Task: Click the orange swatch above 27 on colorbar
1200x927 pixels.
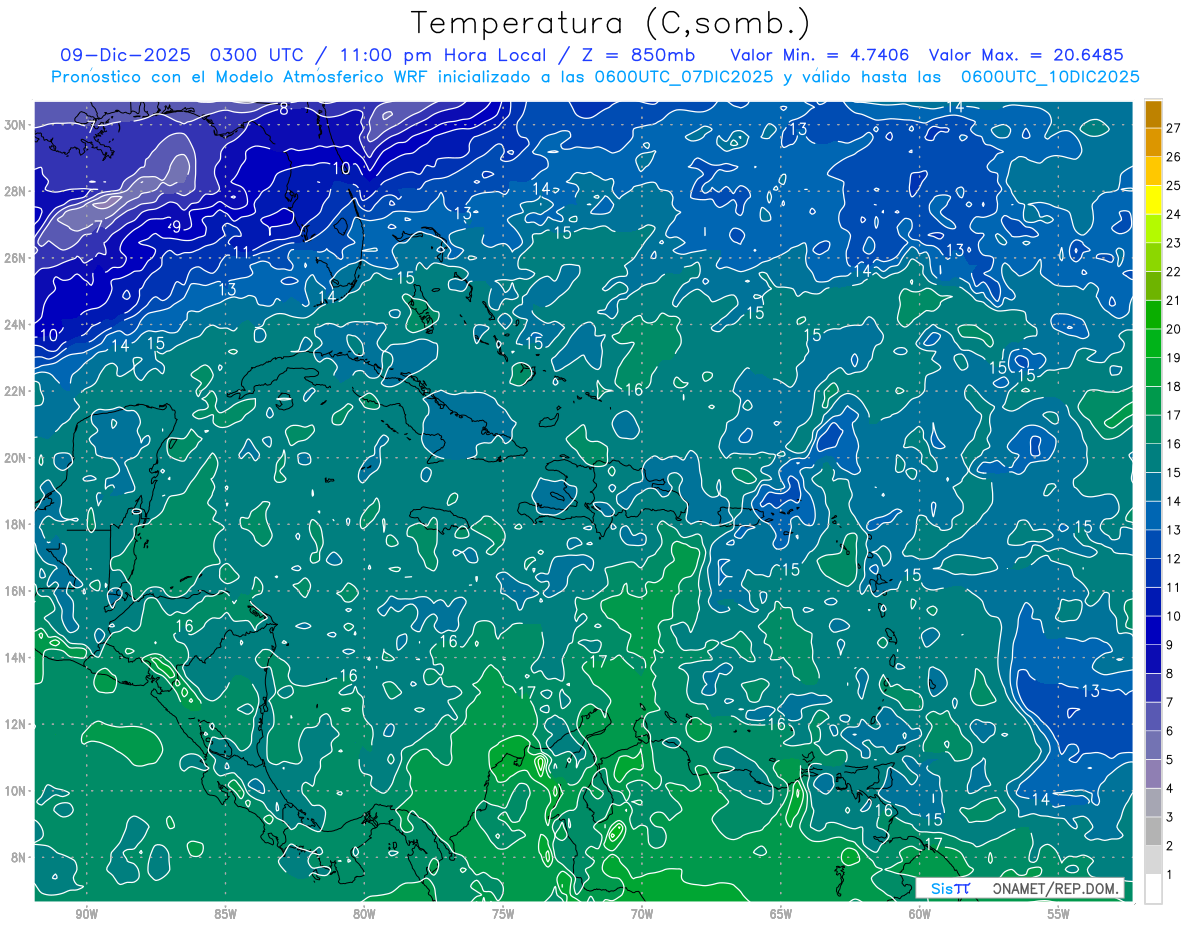Action: pyautogui.click(x=1153, y=113)
